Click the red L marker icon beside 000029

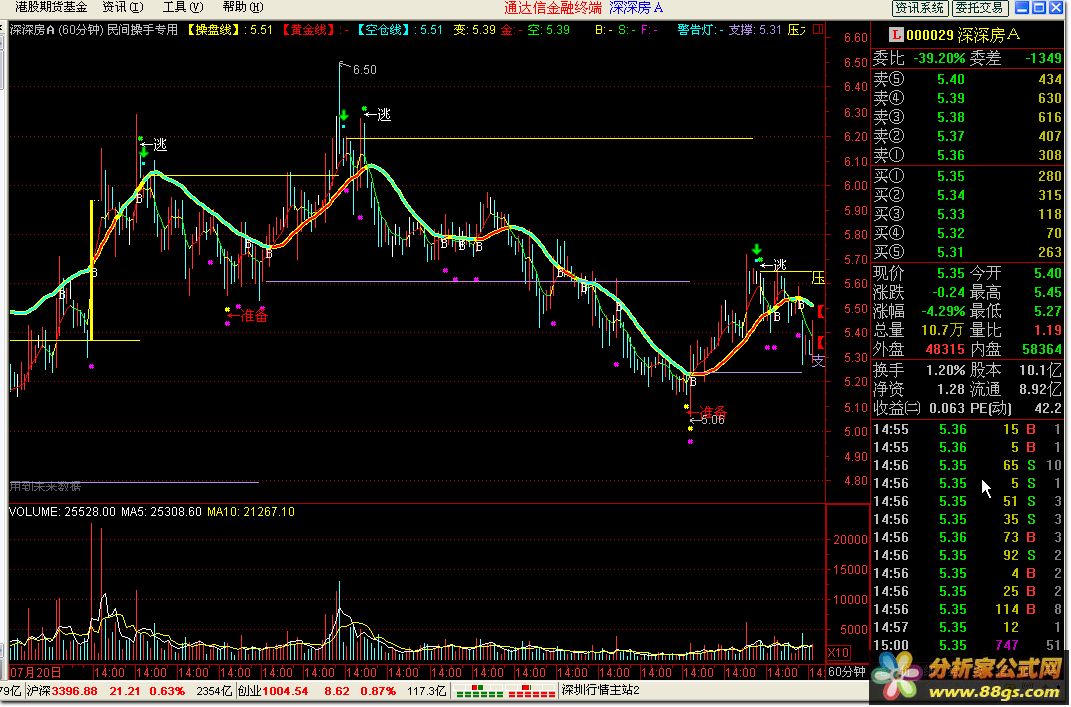pyautogui.click(x=896, y=35)
